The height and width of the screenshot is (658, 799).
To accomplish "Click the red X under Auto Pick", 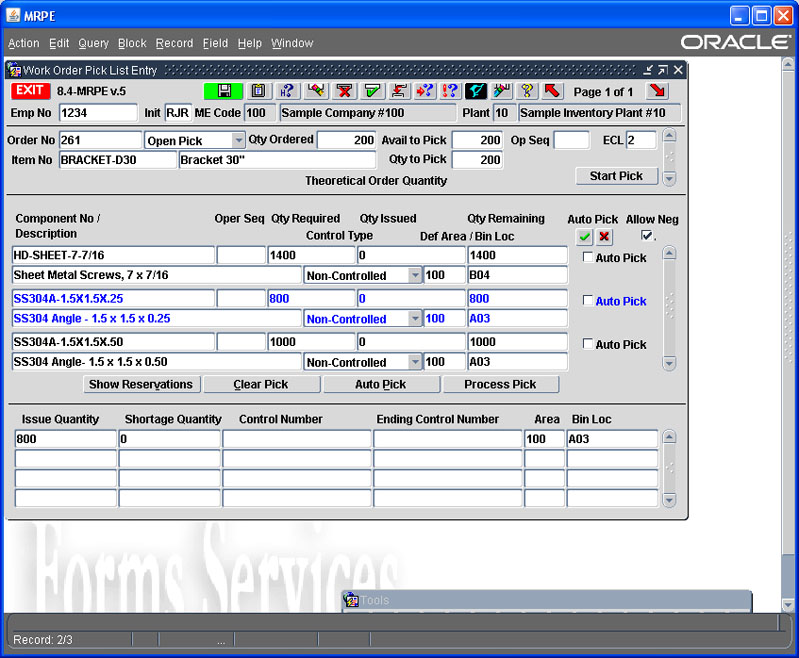I will pos(604,237).
